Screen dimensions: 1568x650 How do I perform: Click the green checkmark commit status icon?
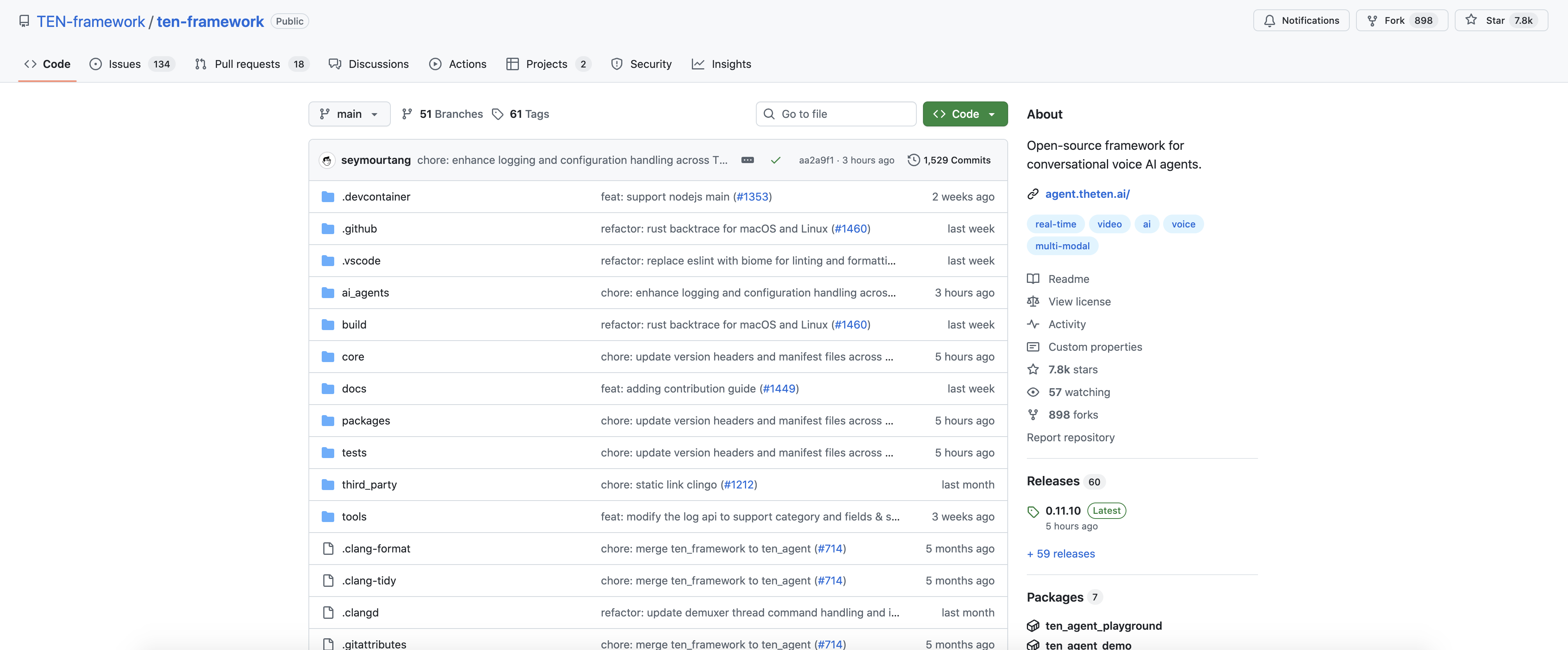775,160
